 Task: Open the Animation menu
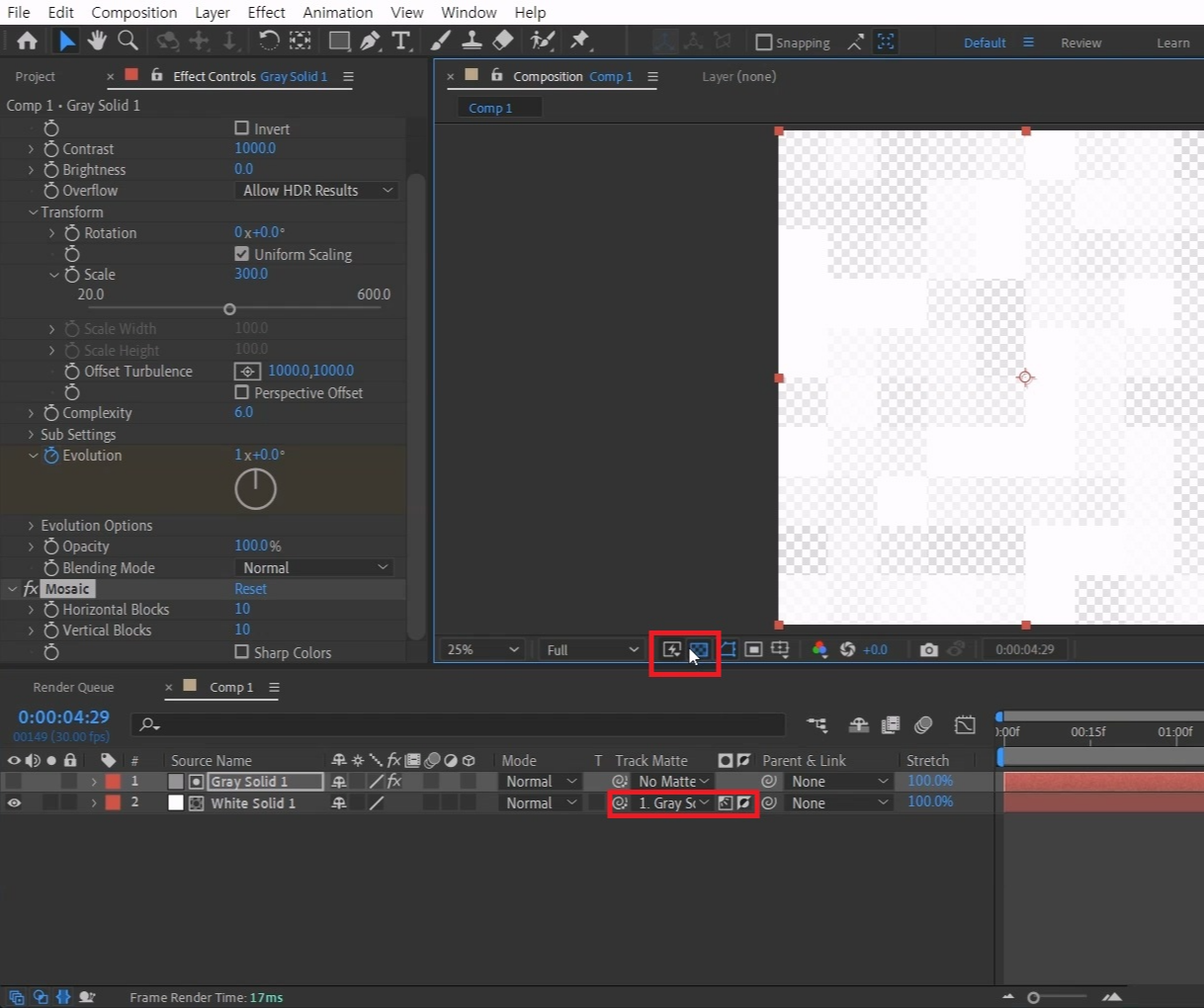338,12
